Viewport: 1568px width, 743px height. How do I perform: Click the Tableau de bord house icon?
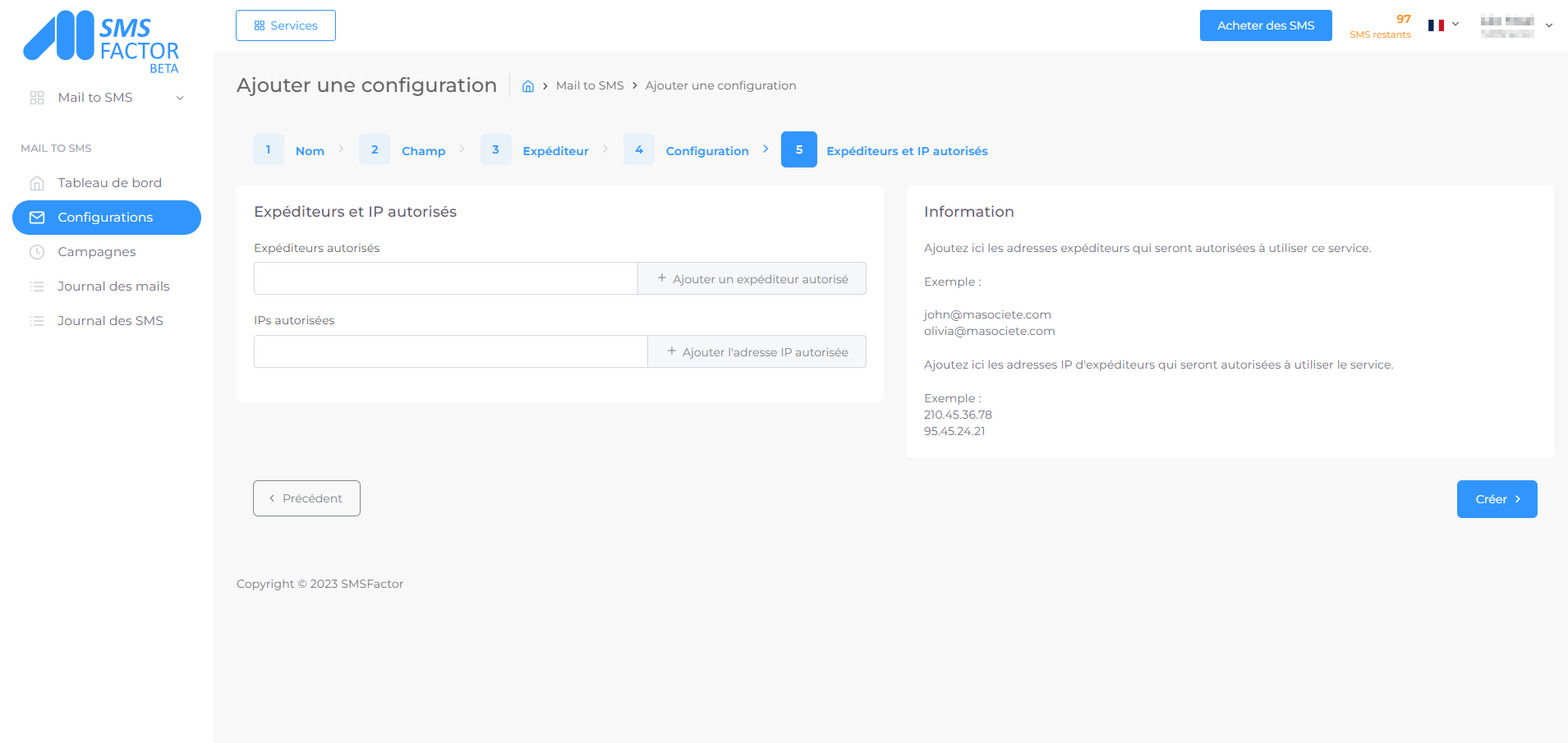point(37,183)
